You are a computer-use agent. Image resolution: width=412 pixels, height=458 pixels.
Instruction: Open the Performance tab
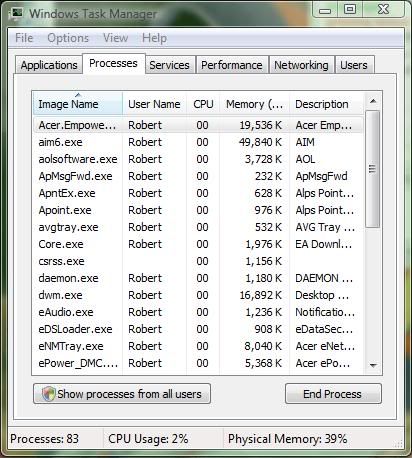tap(232, 65)
